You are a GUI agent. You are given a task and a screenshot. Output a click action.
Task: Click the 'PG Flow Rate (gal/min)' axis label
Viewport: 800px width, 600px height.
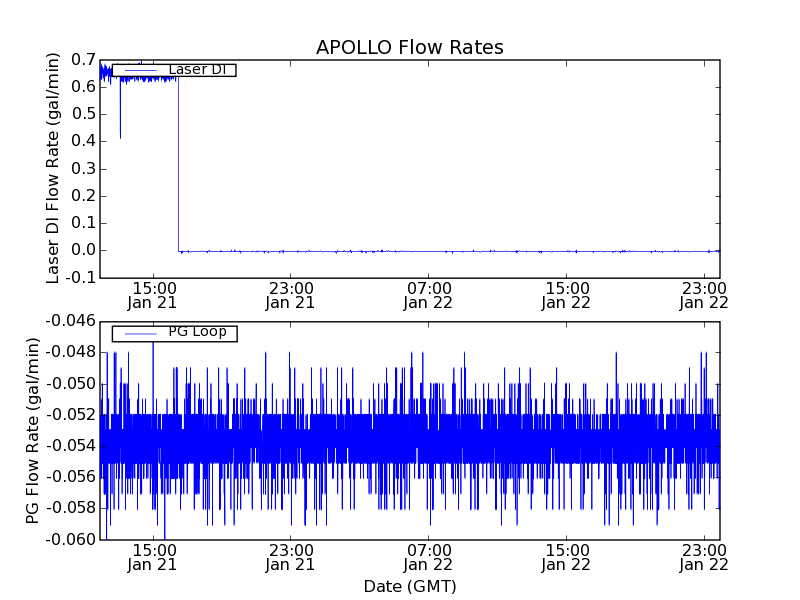[32, 431]
